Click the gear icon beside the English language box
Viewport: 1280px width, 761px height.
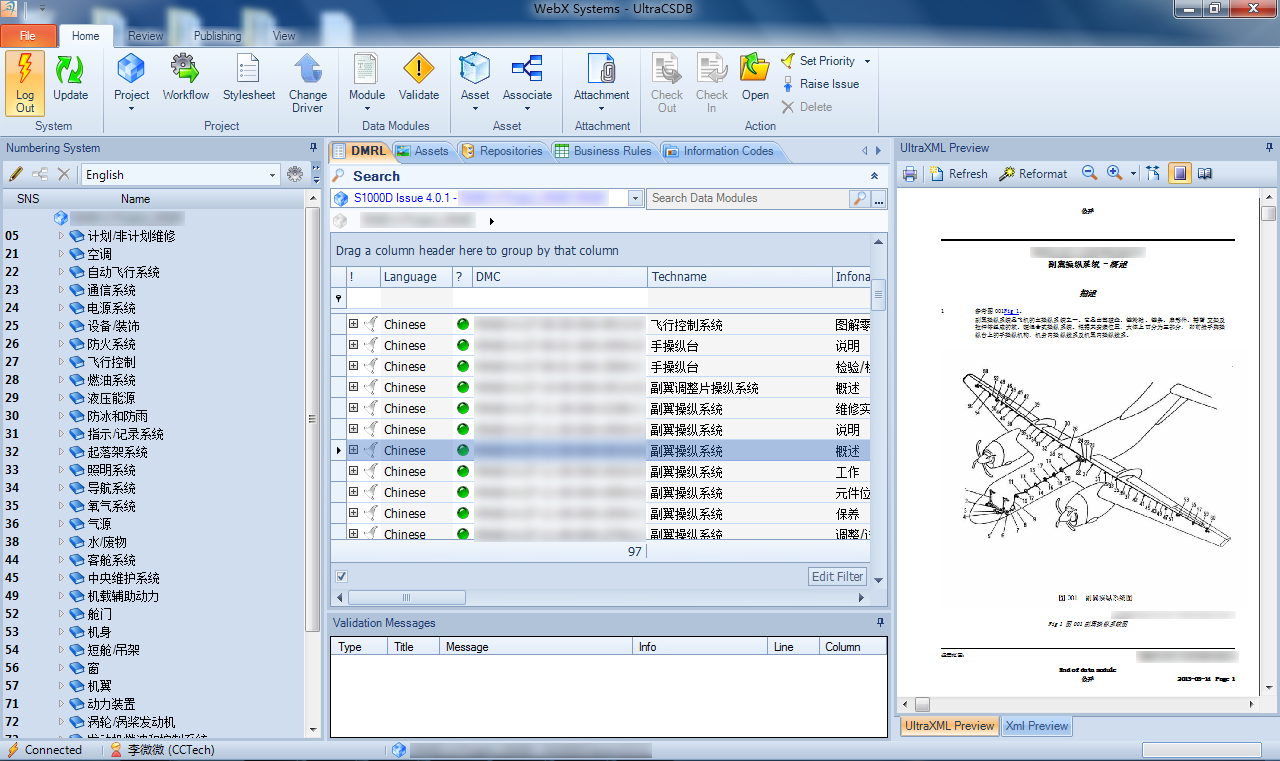coord(294,174)
